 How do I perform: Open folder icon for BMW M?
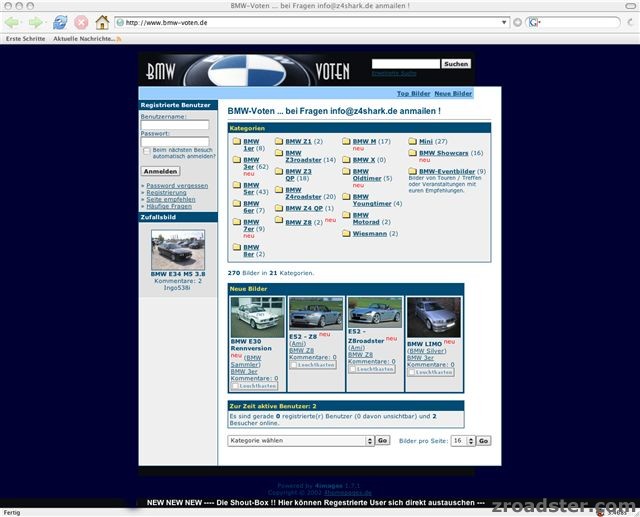pyautogui.click(x=346, y=142)
